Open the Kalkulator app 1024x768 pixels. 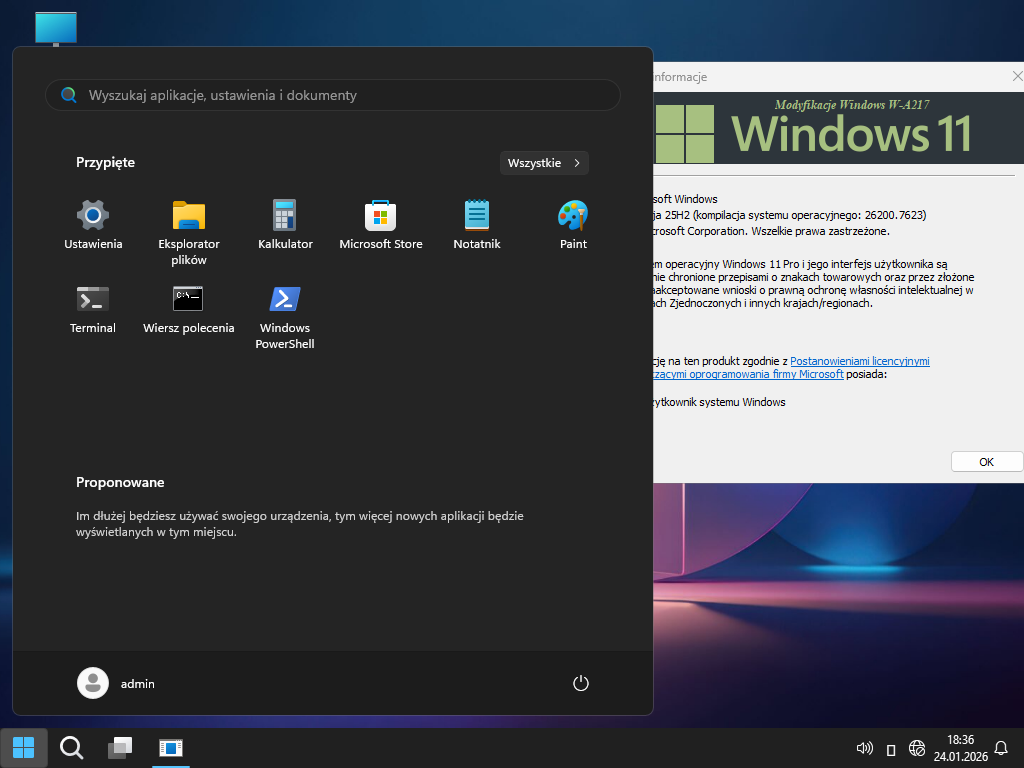285,224
